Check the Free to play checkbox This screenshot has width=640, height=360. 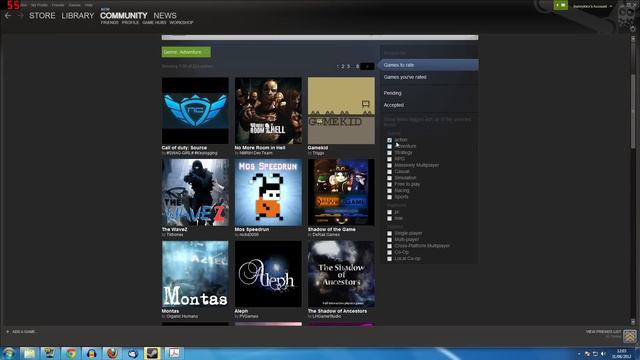(x=389, y=184)
